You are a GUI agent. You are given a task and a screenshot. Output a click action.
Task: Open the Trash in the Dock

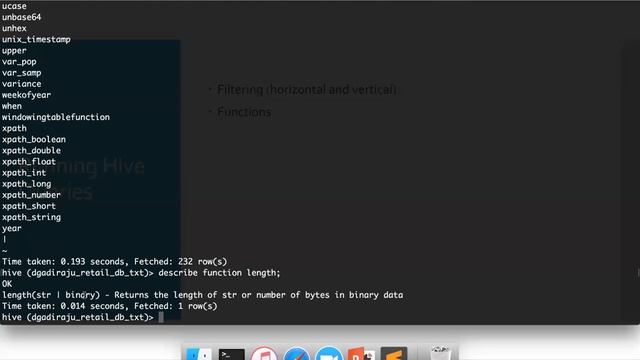[x=440, y=353]
